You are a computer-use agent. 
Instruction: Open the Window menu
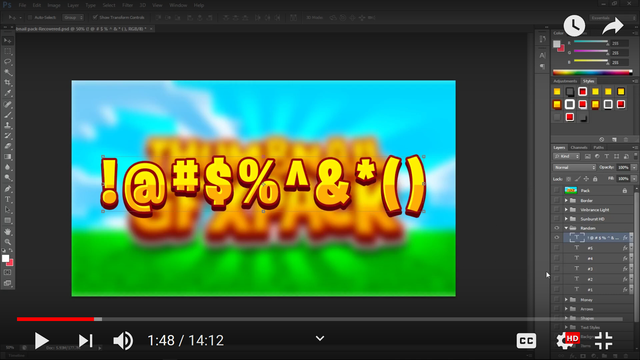click(178, 5)
